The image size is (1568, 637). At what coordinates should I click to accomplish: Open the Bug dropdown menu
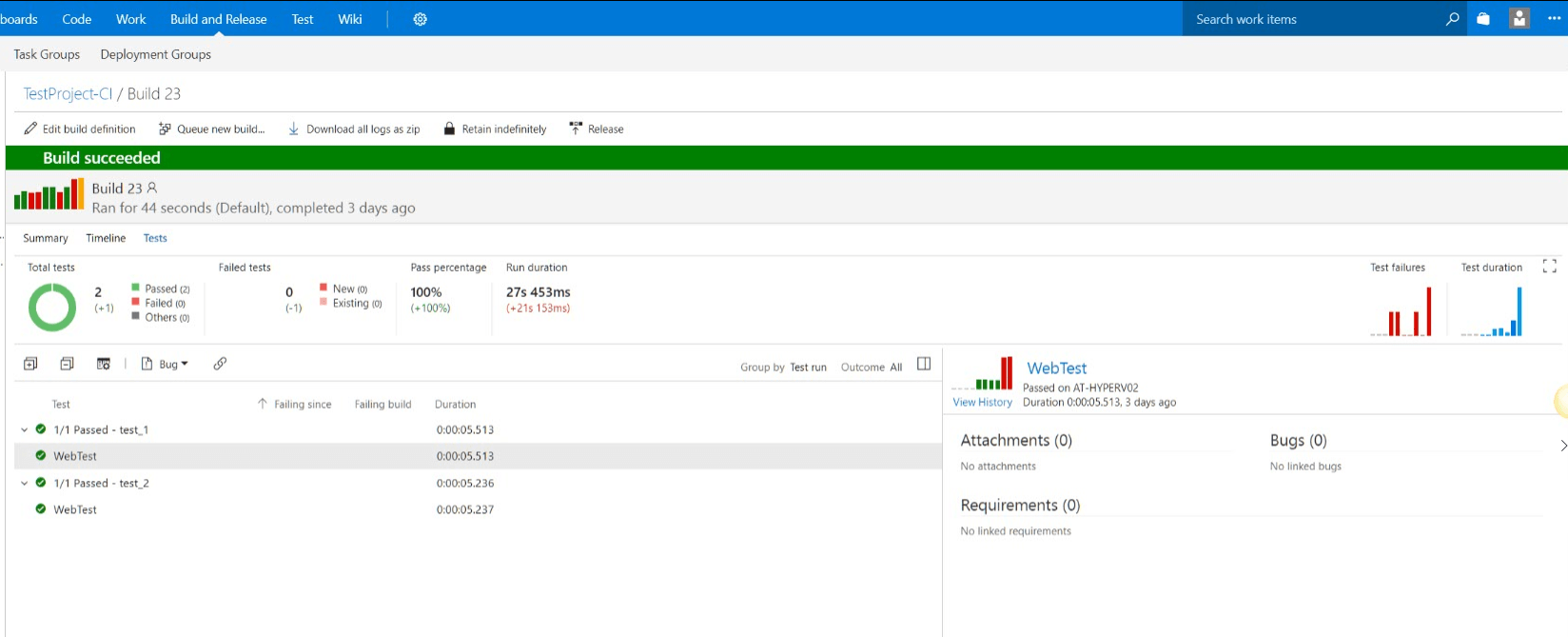165,364
